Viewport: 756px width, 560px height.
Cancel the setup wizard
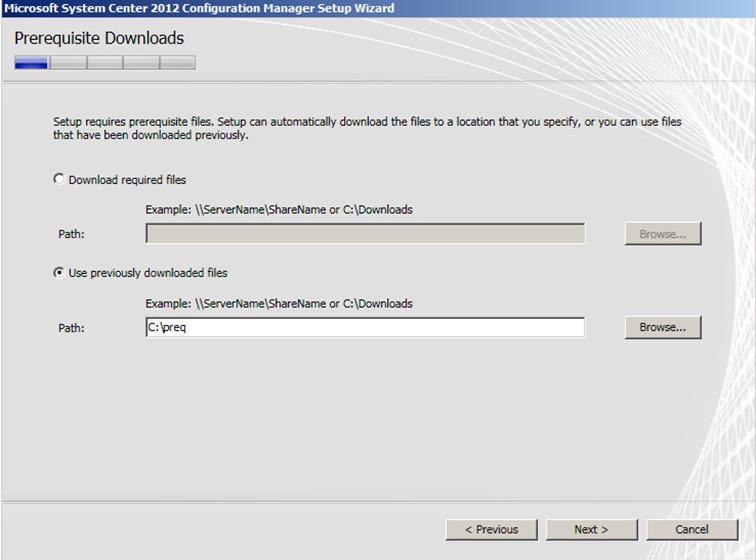[692, 530]
